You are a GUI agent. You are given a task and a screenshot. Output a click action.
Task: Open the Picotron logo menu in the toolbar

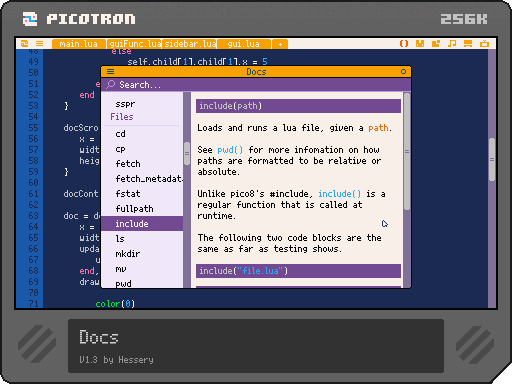(x=24, y=43)
